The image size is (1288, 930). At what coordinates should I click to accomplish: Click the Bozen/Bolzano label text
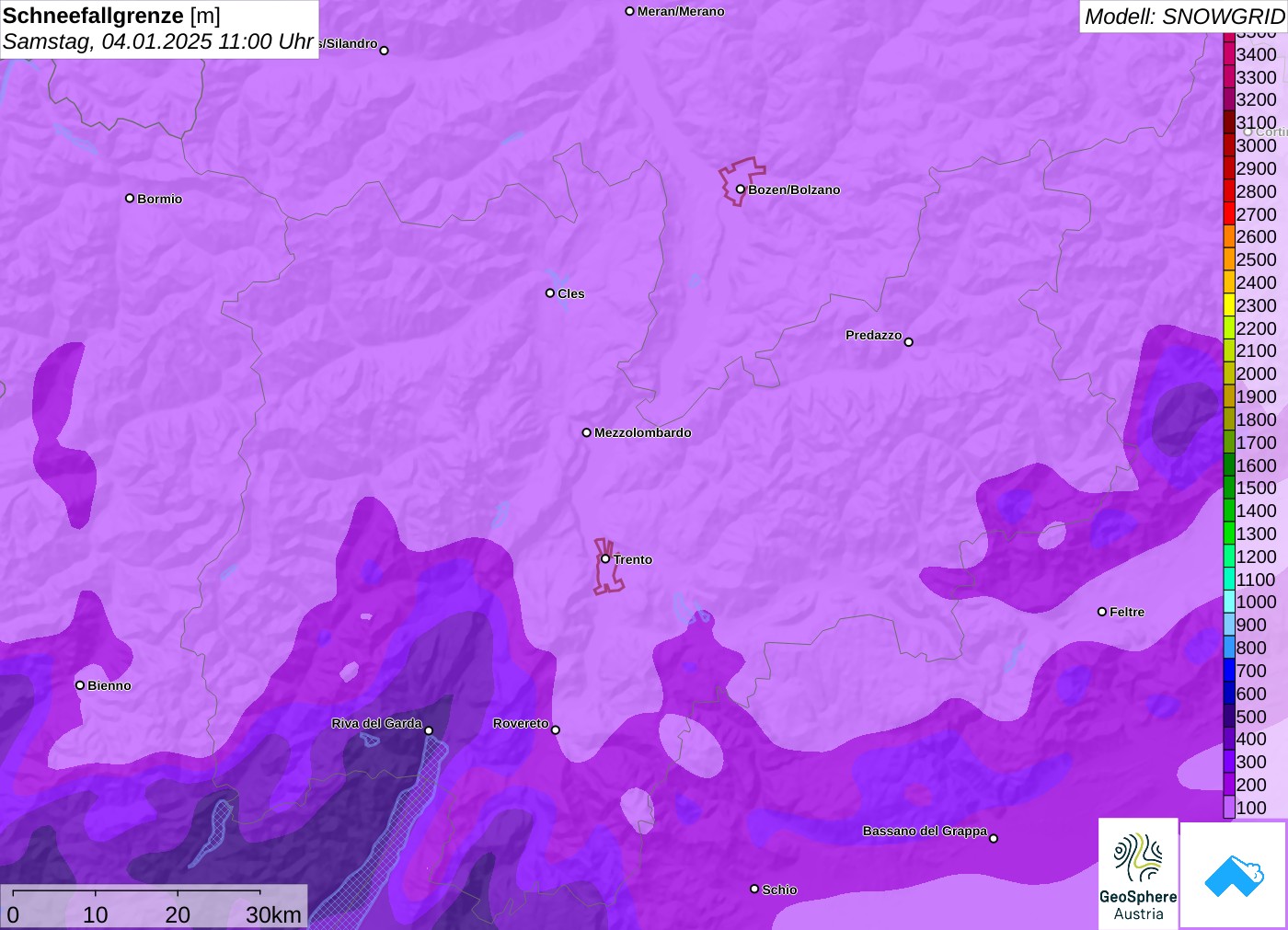(794, 189)
